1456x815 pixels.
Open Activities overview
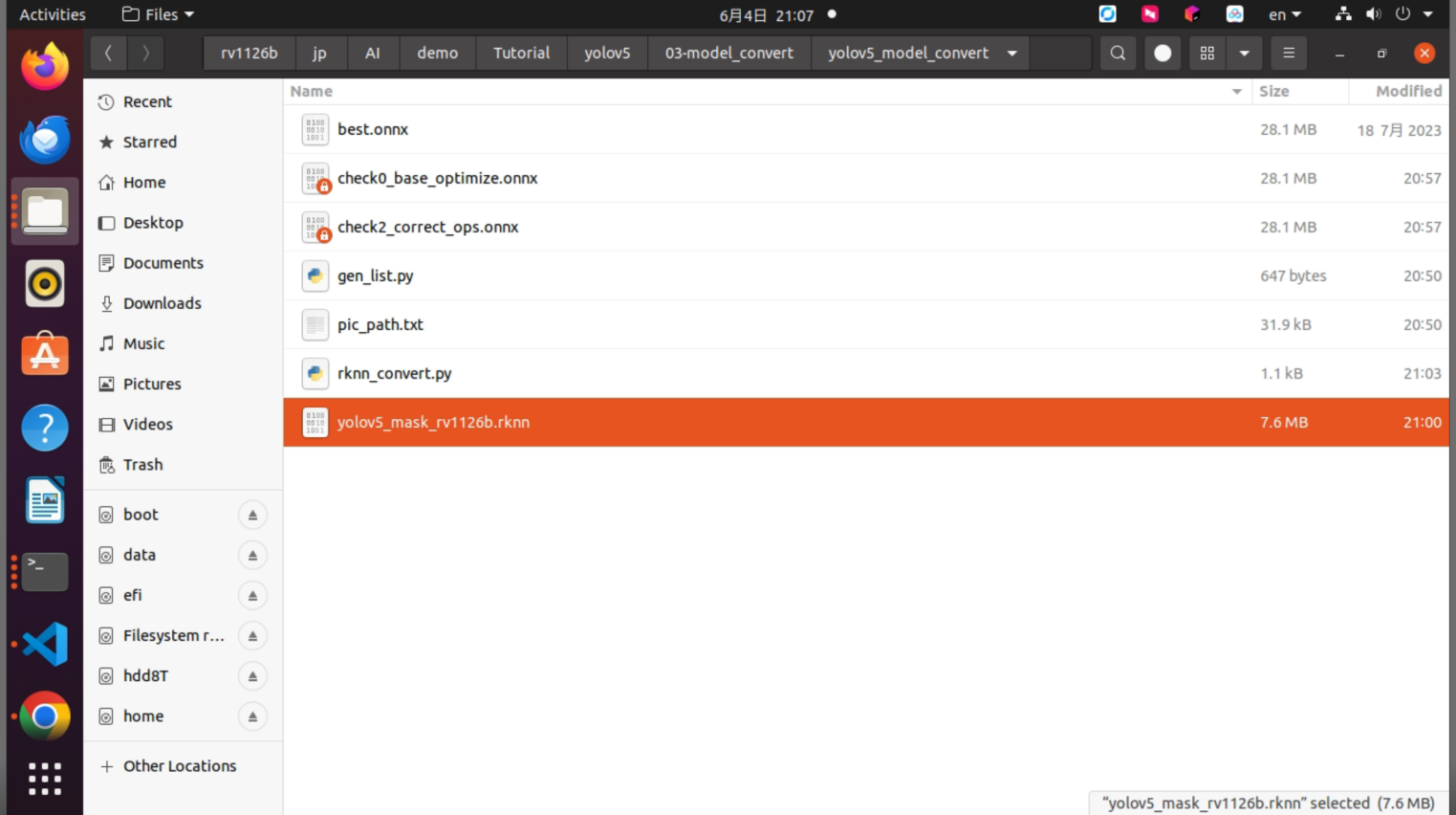pyautogui.click(x=53, y=14)
